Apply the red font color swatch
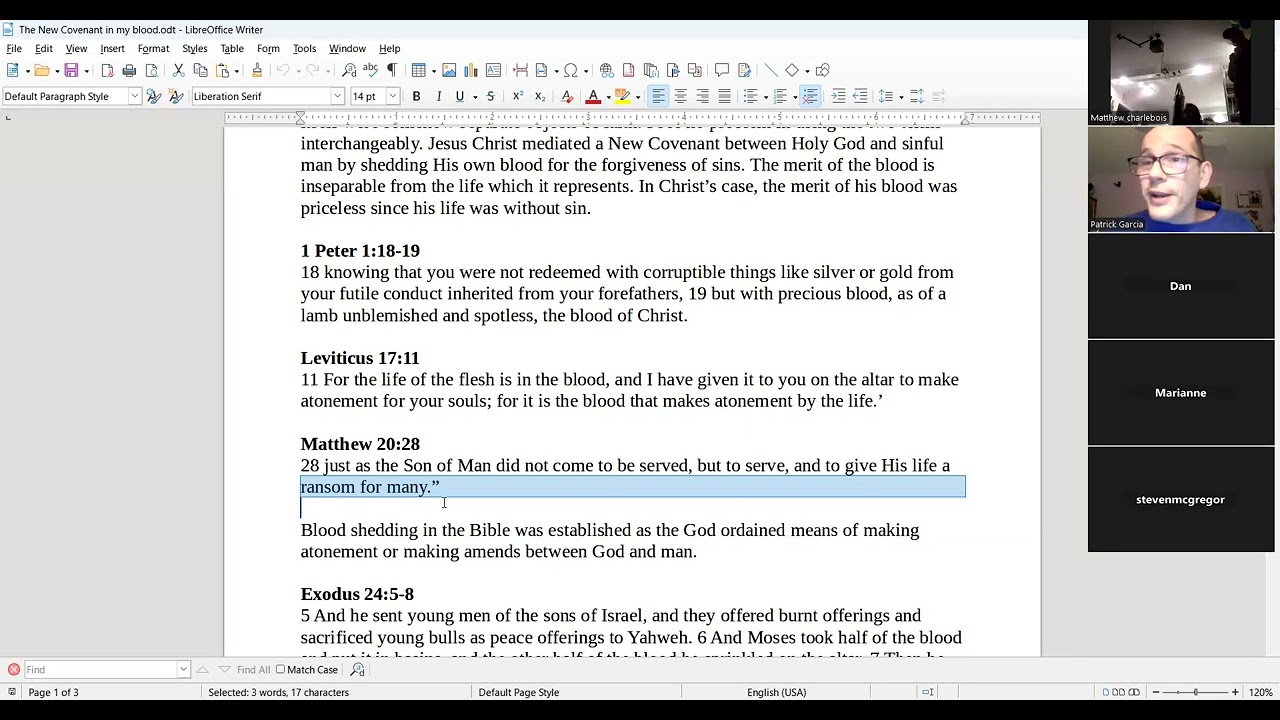 coord(593,96)
